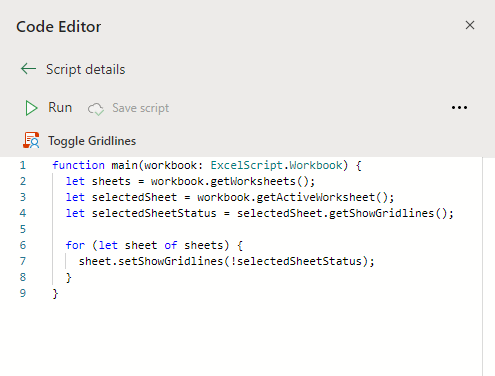Image resolution: width=495 pixels, height=376 pixels.
Task: Click setShowGridlines on line 7
Action: point(171,261)
